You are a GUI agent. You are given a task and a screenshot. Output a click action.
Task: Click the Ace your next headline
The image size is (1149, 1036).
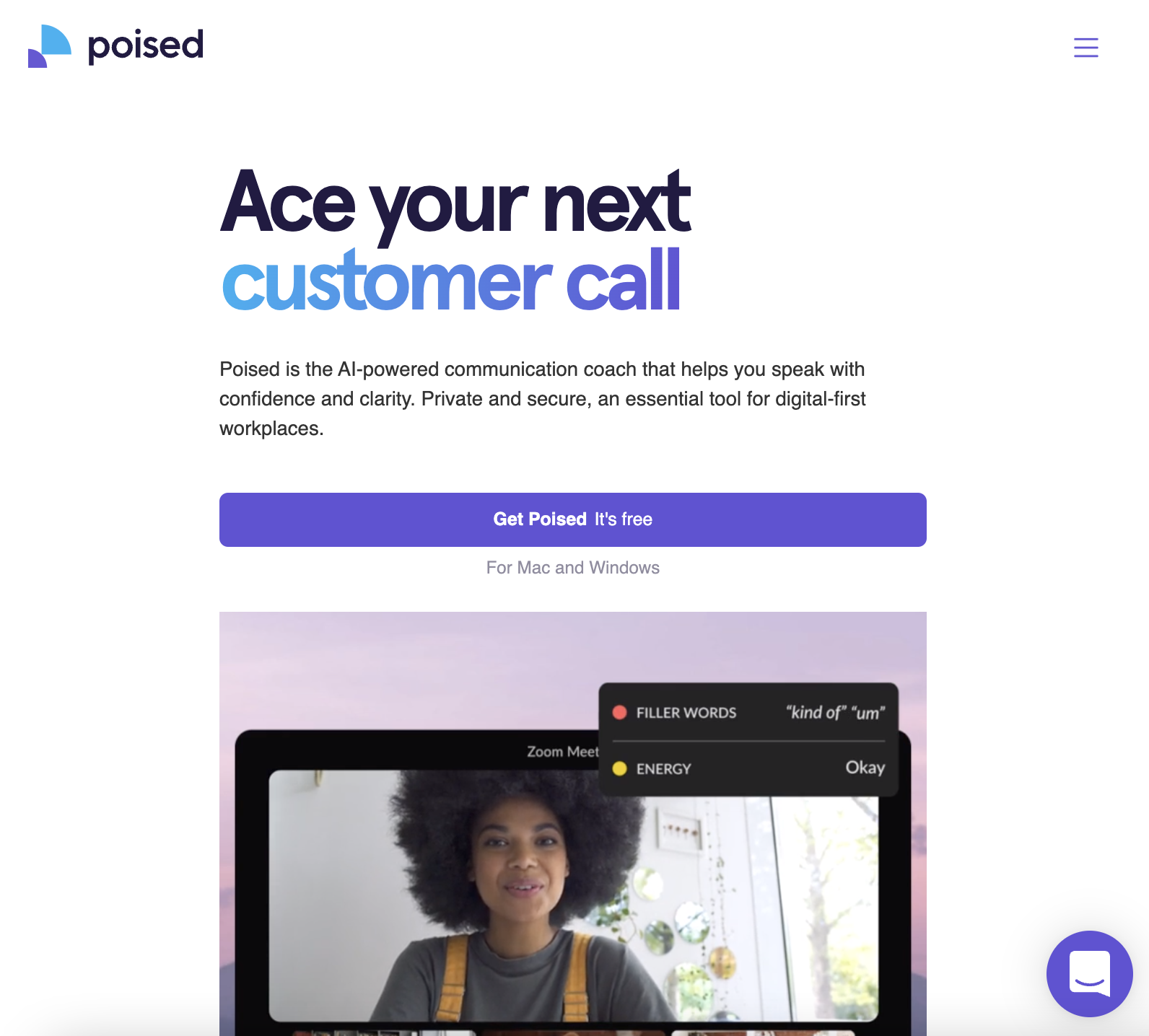[x=455, y=203]
